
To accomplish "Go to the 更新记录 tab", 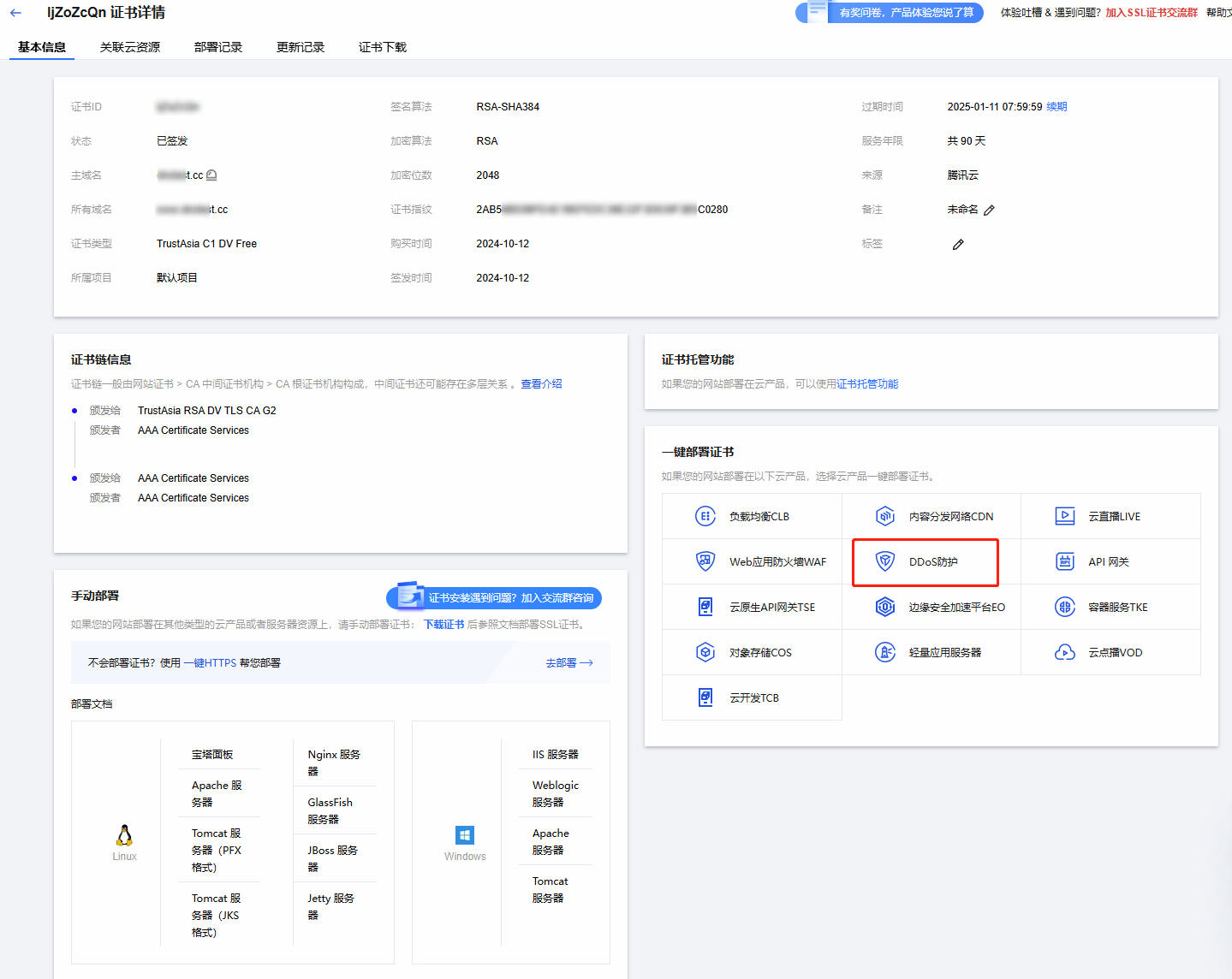I will point(301,47).
